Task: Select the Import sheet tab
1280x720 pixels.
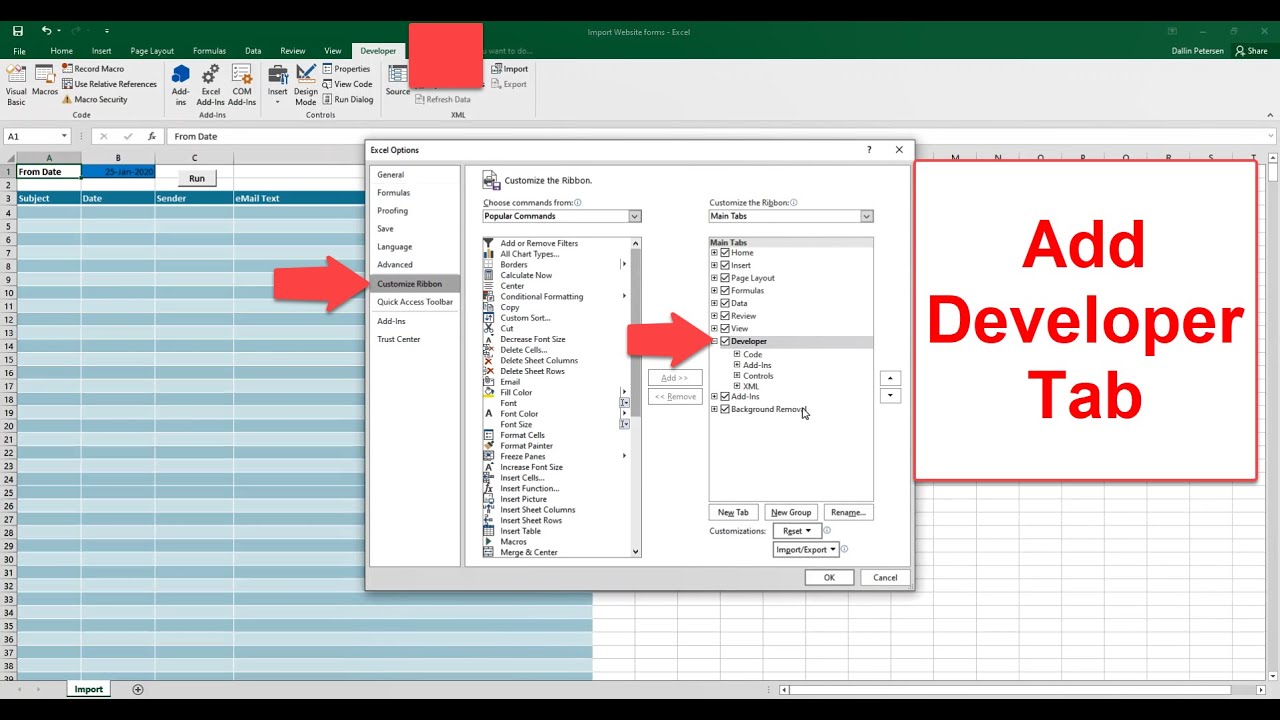Action: 88,689
